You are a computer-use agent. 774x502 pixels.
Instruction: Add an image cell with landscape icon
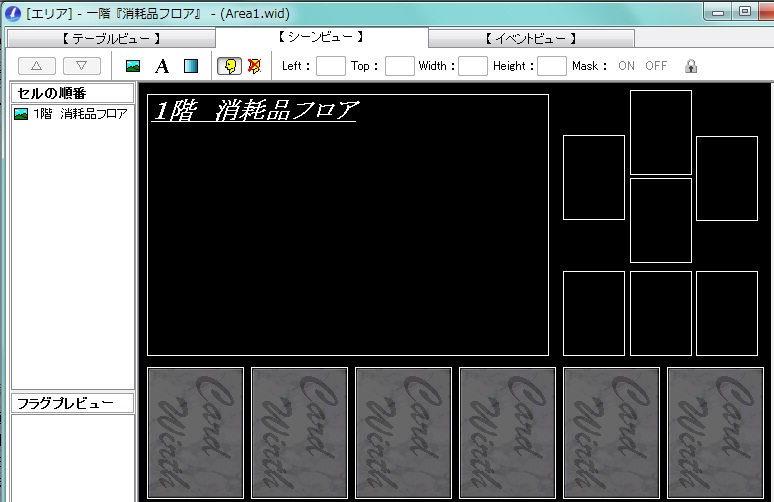133,66
